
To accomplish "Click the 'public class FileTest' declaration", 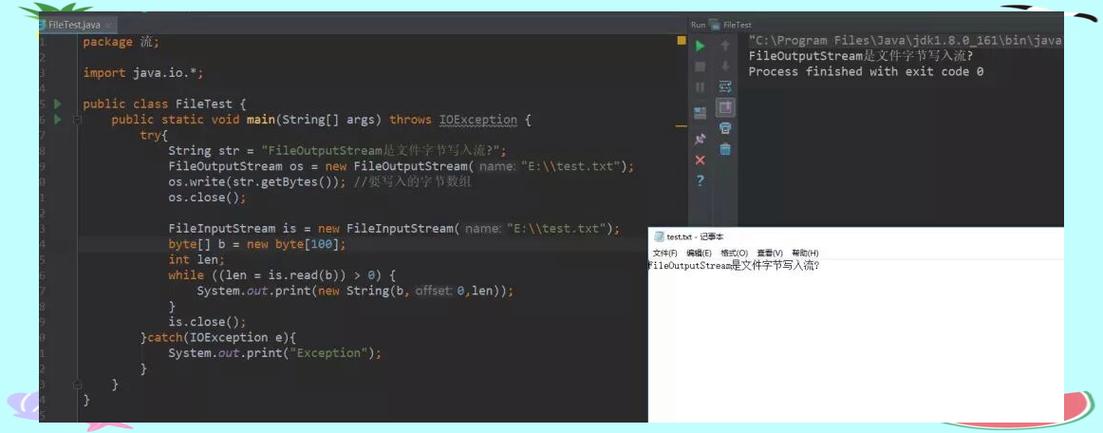I will [165, 104].
